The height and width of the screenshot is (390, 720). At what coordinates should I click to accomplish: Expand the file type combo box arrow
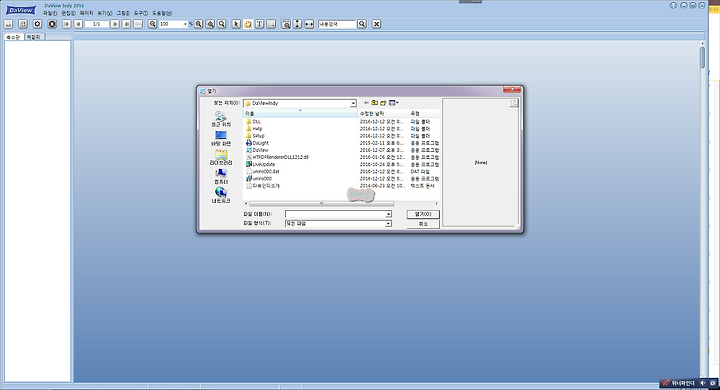click(388, 224)
